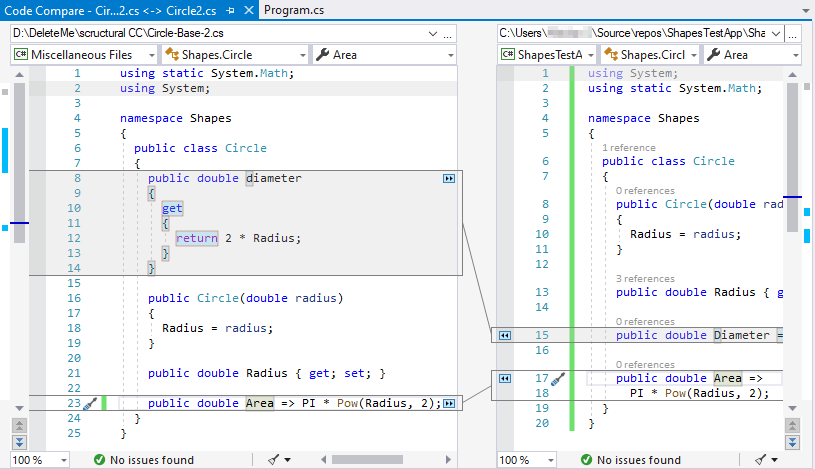This screenshot has height=469, width=815.
Task: Click wrench icon beside left Area
Action: click(x=323, y=54)
